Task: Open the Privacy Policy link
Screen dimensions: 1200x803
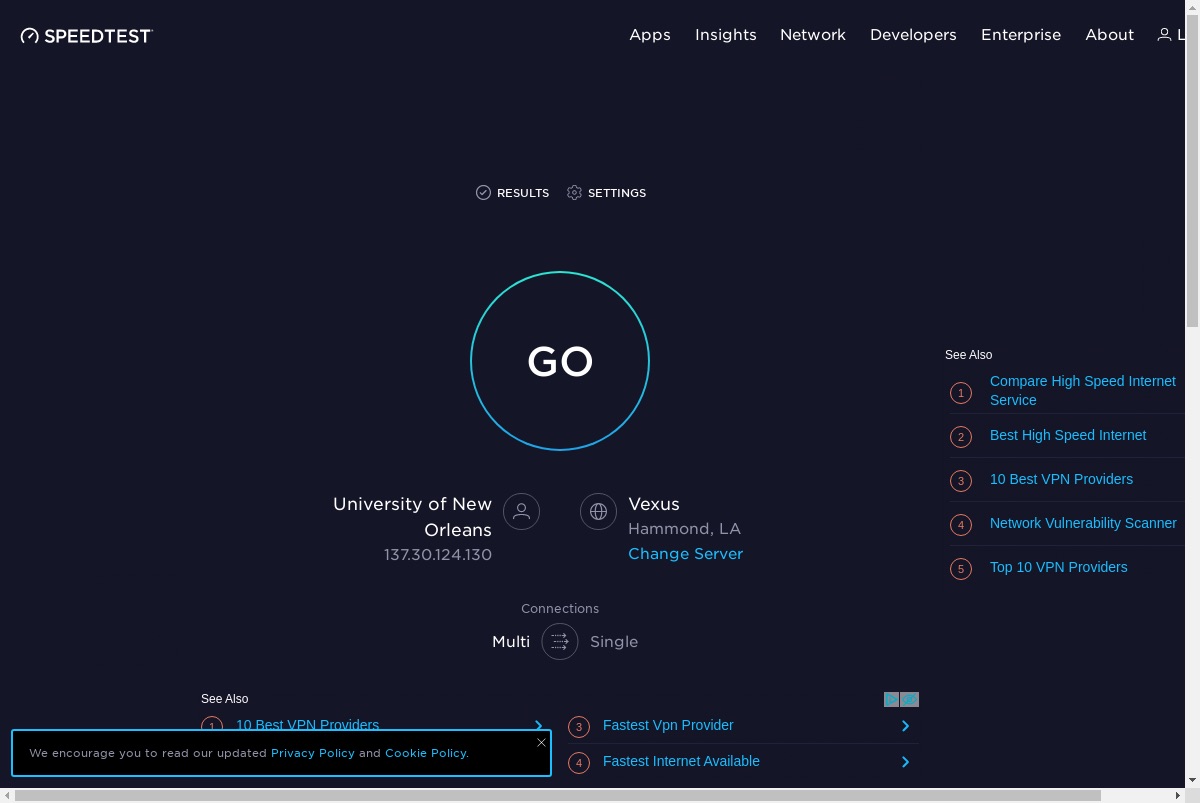Action: [313, 753]
